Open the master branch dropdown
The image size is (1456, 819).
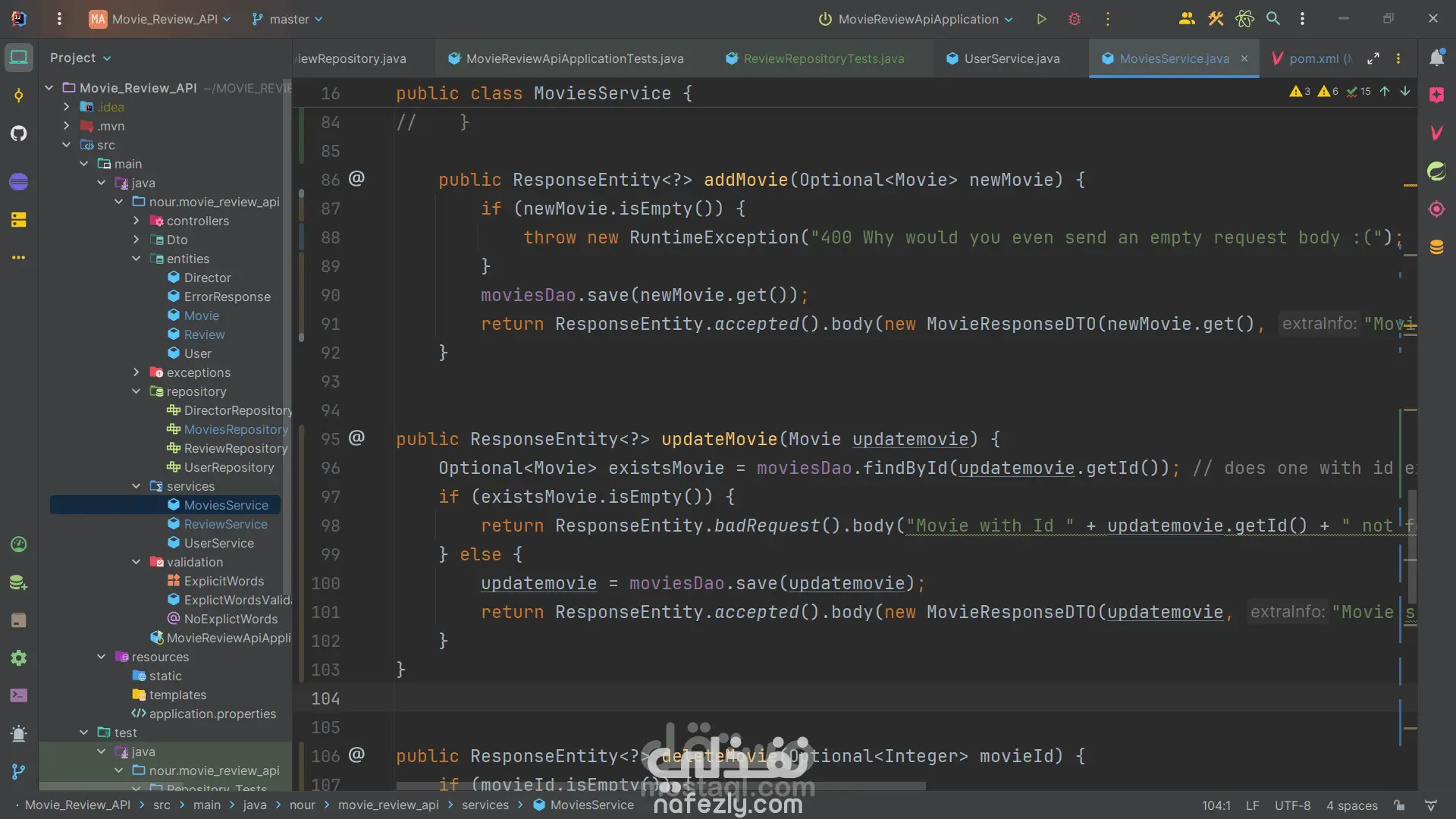pyautogui.click(x=288, y=19)
